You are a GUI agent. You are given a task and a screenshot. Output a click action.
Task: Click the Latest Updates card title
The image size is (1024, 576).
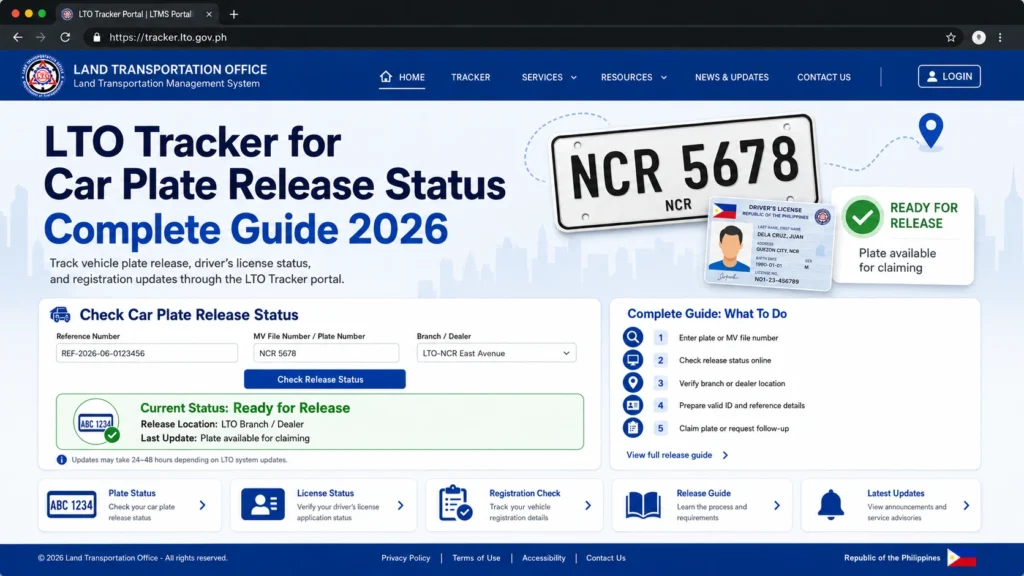pos(895,493)
